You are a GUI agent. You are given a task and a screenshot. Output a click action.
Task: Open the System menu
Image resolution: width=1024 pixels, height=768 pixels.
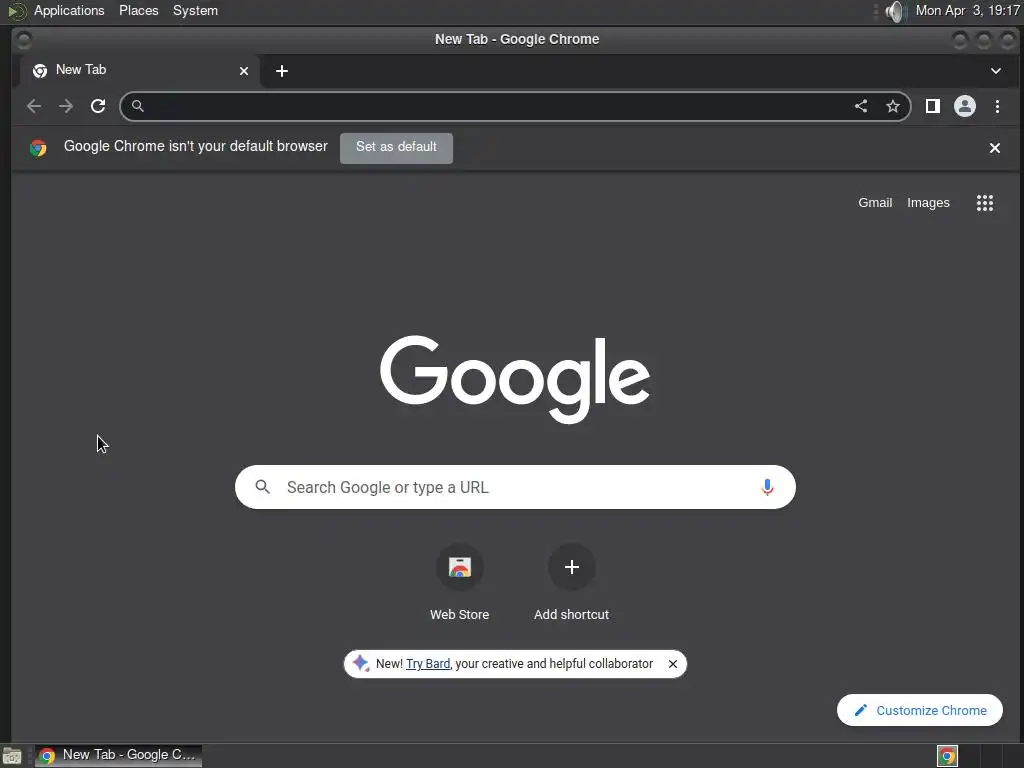coord(195,10)
